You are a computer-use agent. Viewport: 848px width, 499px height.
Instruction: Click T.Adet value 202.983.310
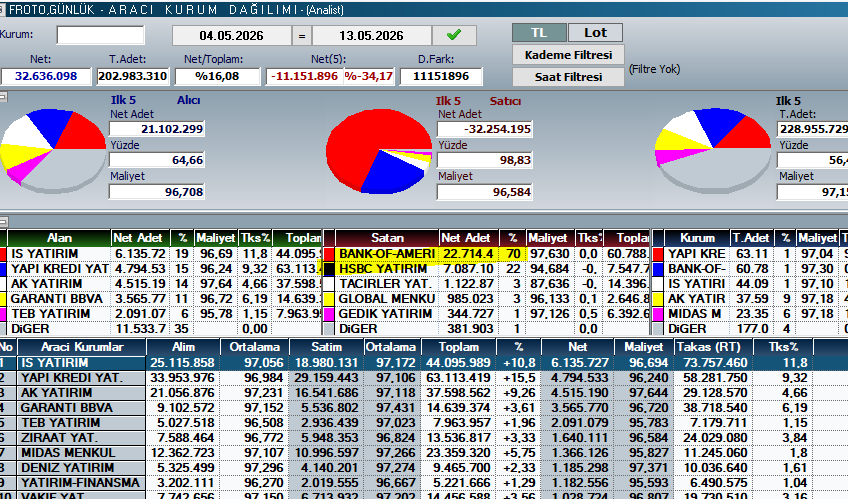(132, 76)
